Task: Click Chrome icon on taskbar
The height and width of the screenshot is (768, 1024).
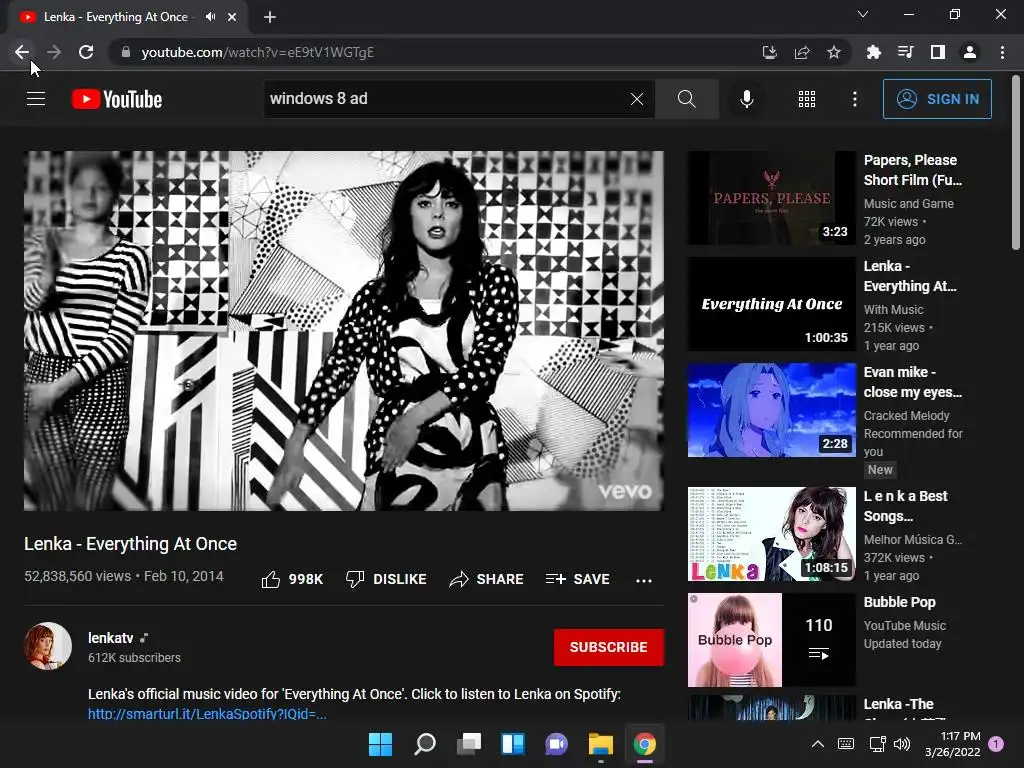Action: coord(645,744)
